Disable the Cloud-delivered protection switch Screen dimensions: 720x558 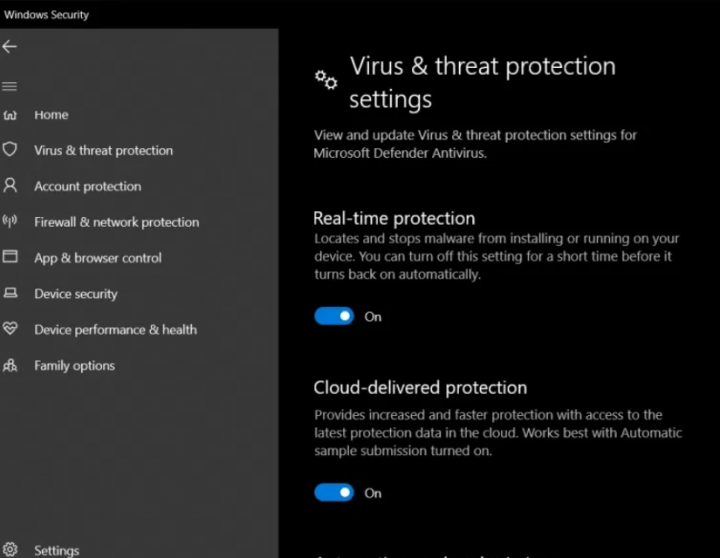coord(334,492)
